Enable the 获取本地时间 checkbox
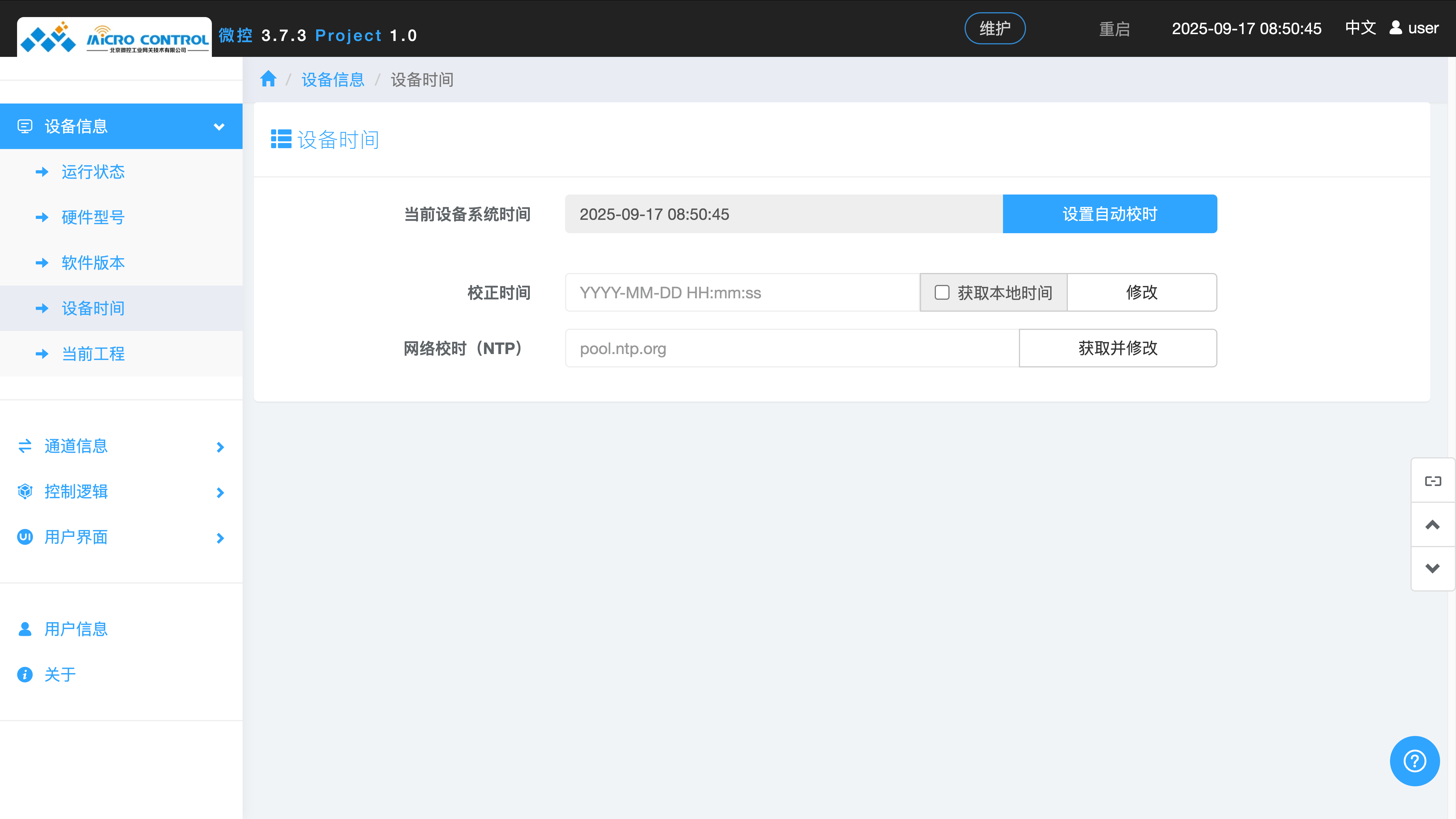Image resolution: width=1456 pixels, height=819 pixels. 942,292
